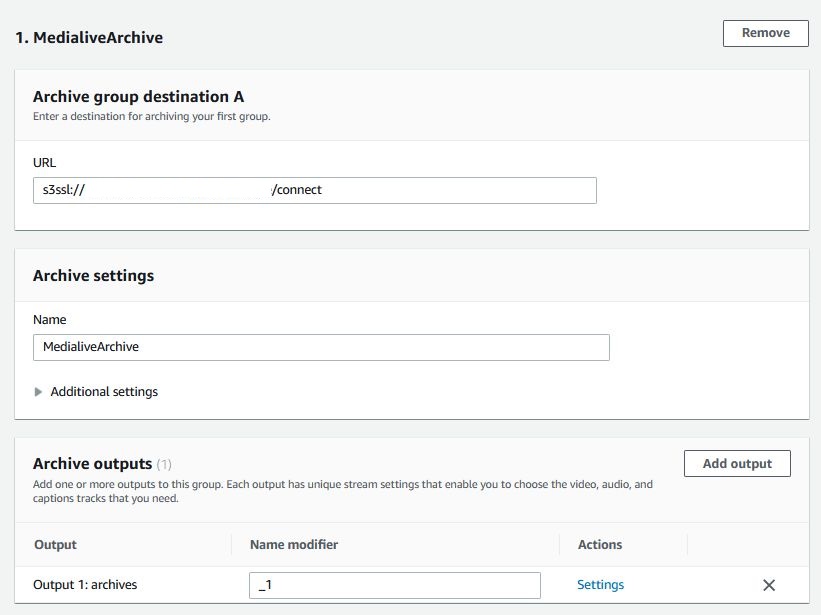Click the Name modifier column header
821x615 pixels.
(294, 545)
